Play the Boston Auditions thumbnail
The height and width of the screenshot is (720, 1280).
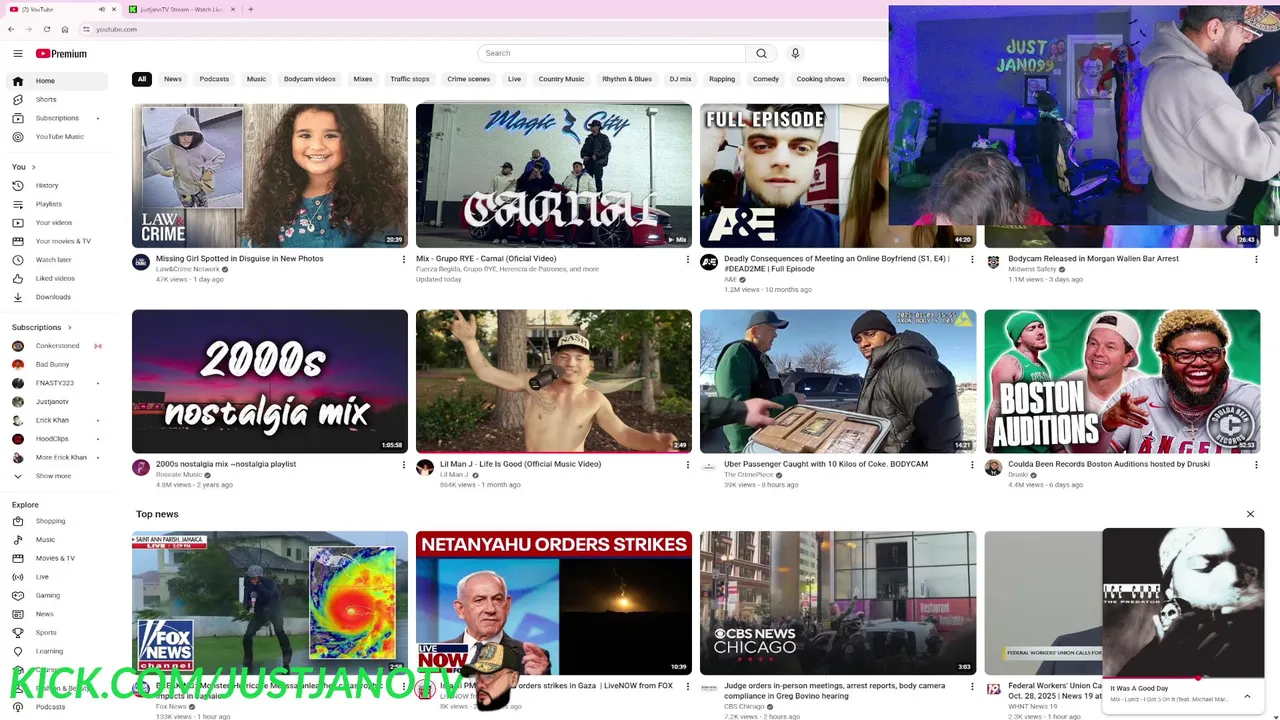tap(1122, 381)
